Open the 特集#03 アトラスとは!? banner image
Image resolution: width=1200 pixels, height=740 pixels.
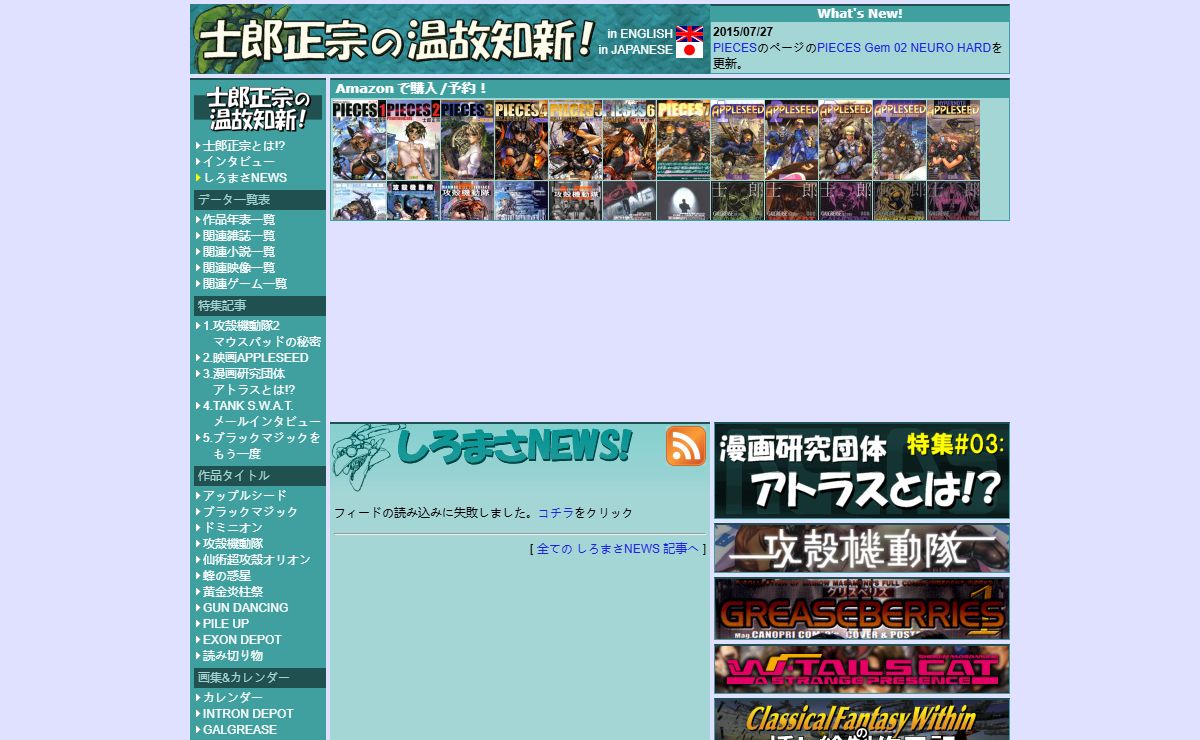point(862,471)
